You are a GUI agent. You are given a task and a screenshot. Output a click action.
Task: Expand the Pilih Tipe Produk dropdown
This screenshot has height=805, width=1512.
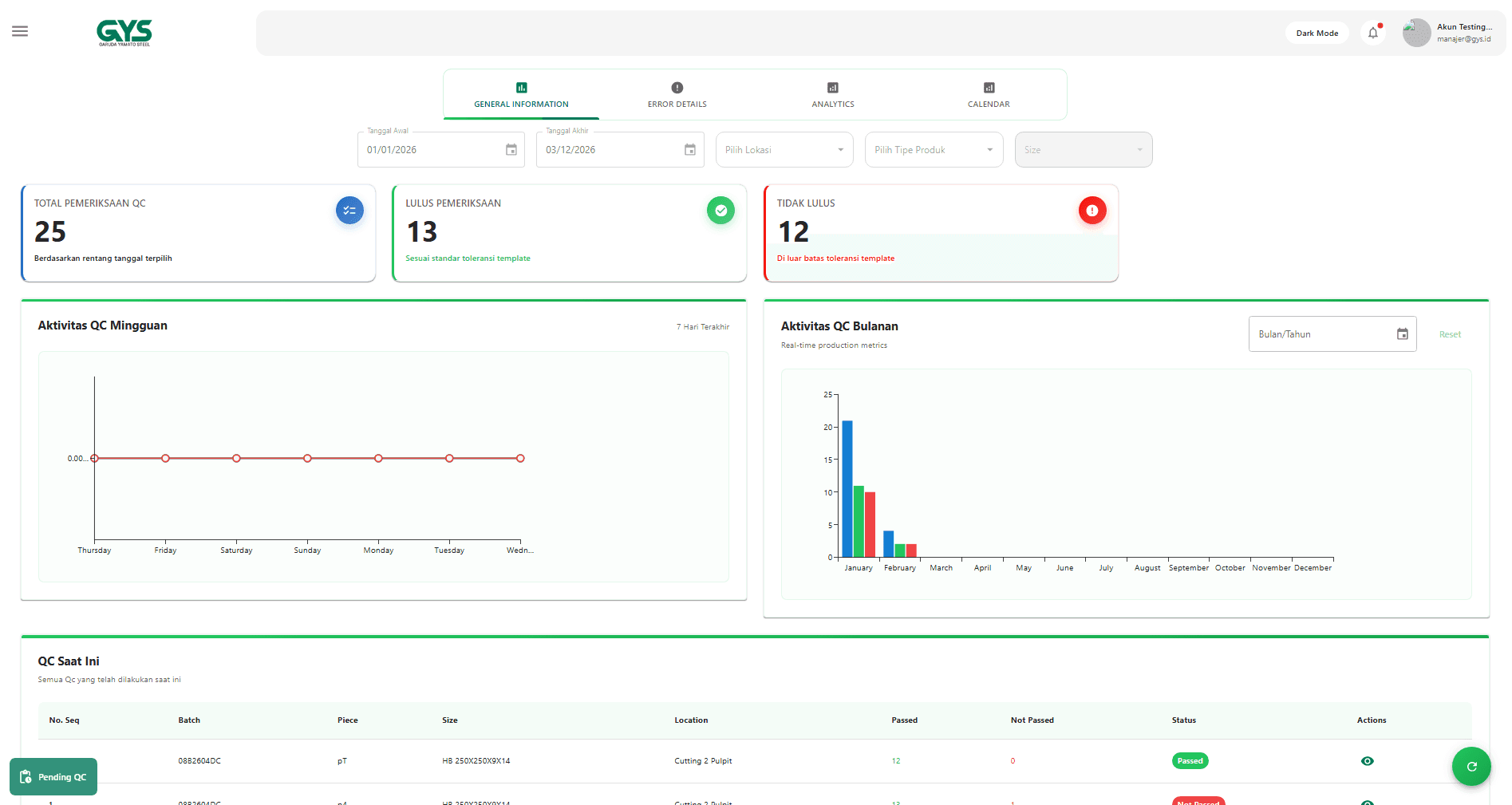pos(934,150)
